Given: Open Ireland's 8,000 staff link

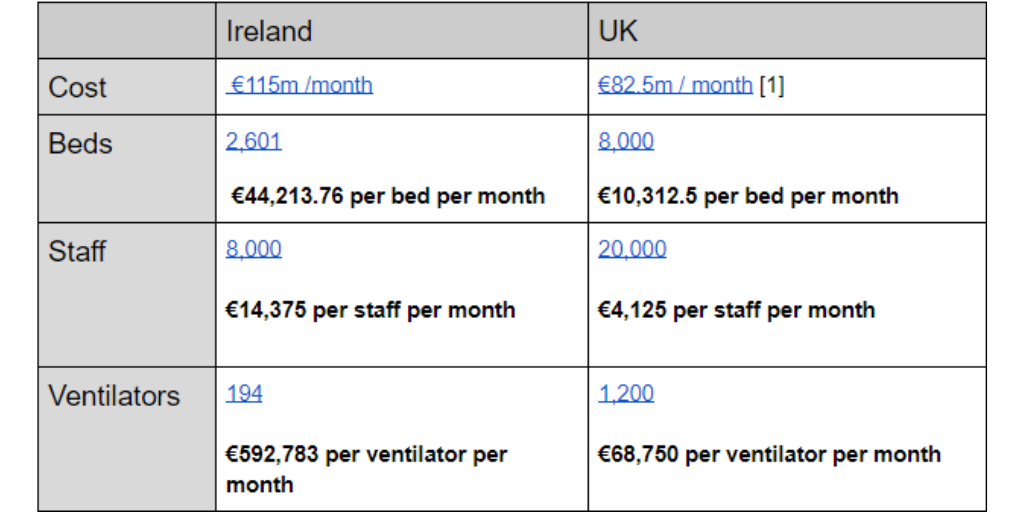Looking at the screenshot, I should click(253, 249).
